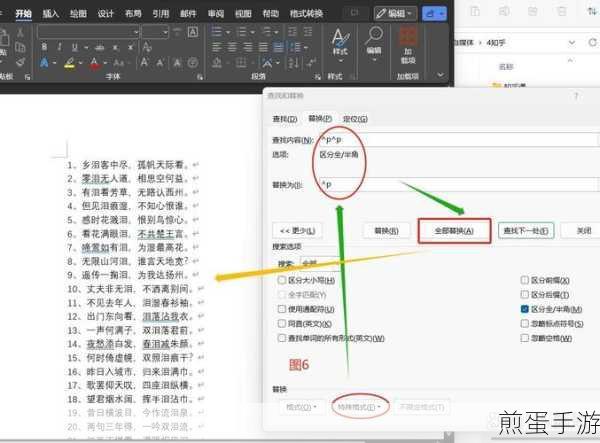
Task: Switch to the 查找(D) dialog tab
Action: 285,119
